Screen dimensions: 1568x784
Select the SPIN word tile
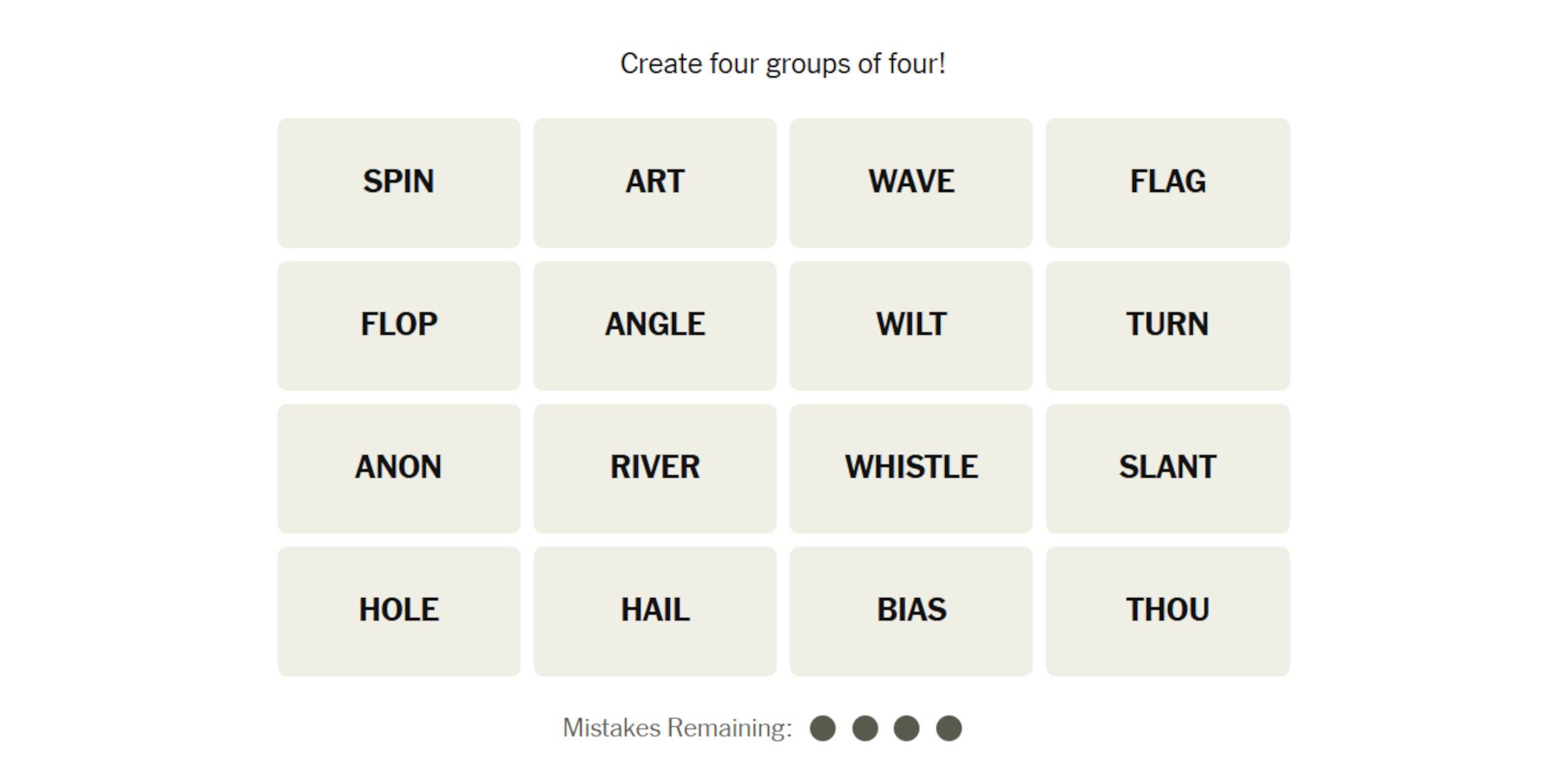398,182
